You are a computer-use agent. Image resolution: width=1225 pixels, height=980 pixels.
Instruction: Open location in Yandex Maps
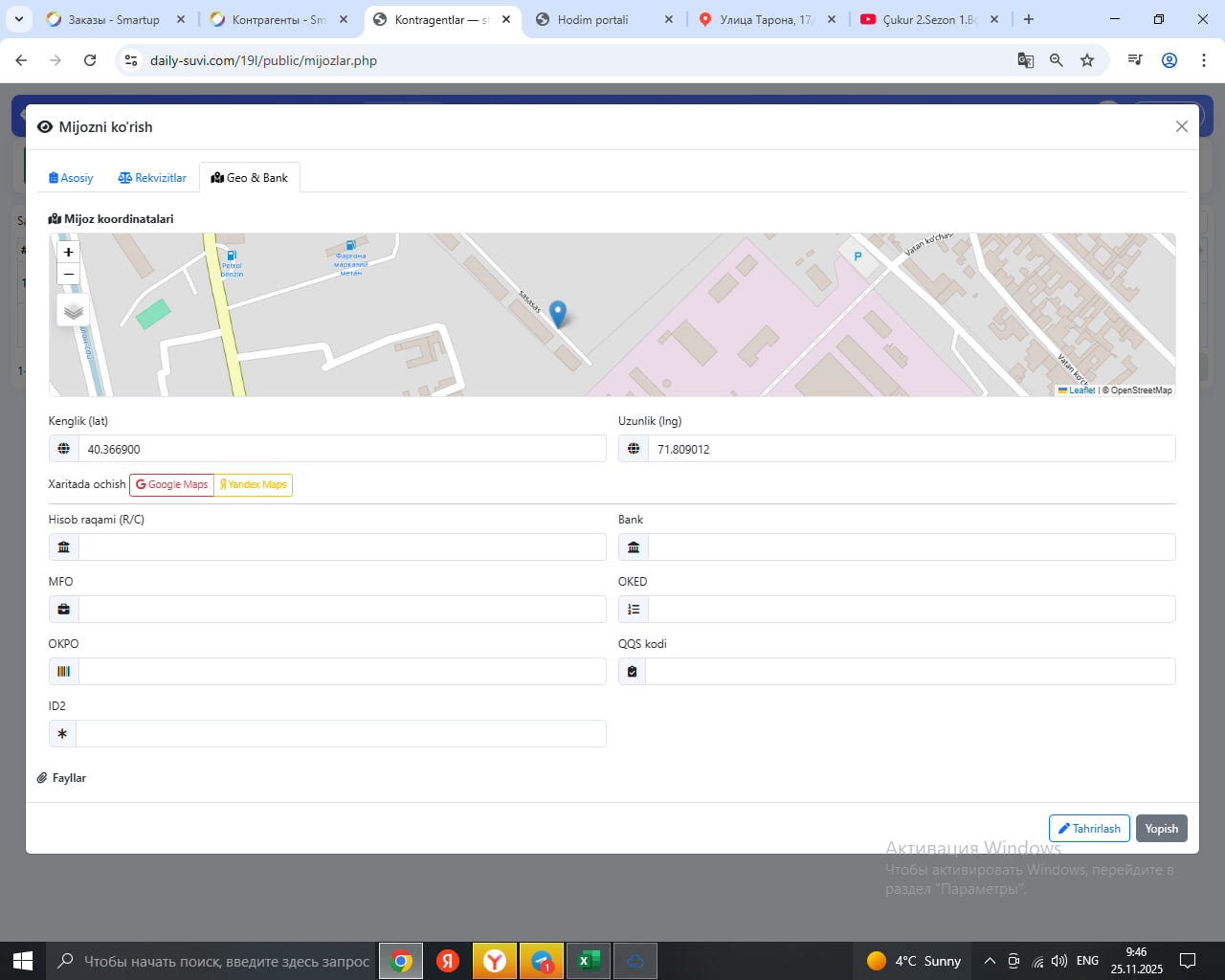[254, 485]
